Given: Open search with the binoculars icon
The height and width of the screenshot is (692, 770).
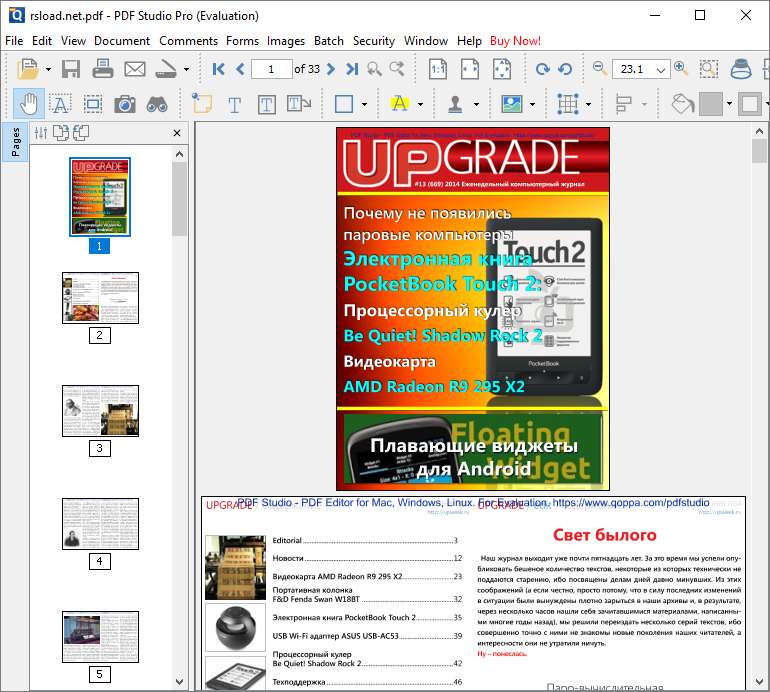Looking at the screenshot, I should tap(156, 103).
